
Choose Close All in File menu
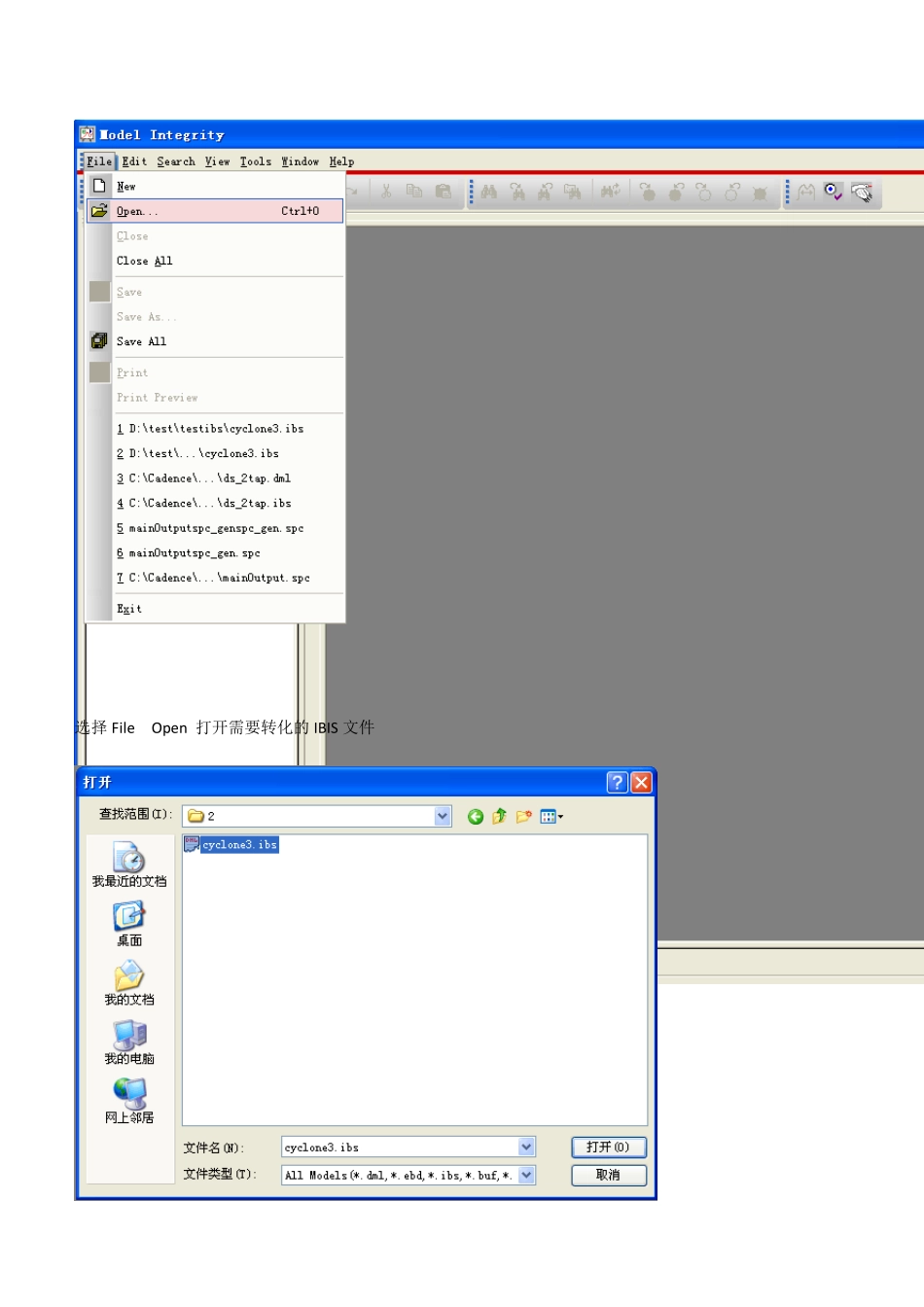click(215, 261)
